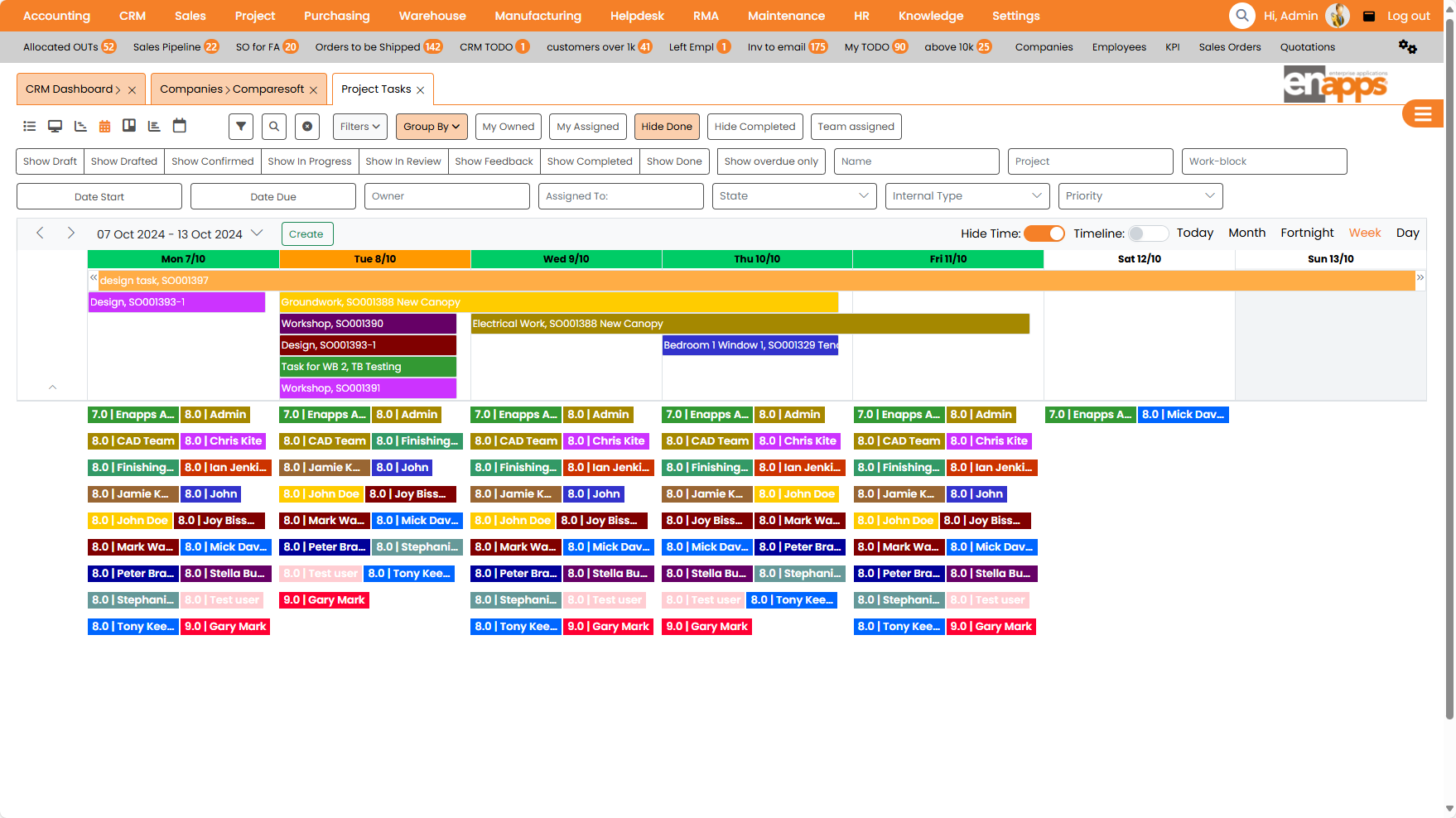Image resolution: width=1456 pixels, height=818 pixels.
Task: Click the clear filters circle-x icon
Action: [x=307, y=126]
